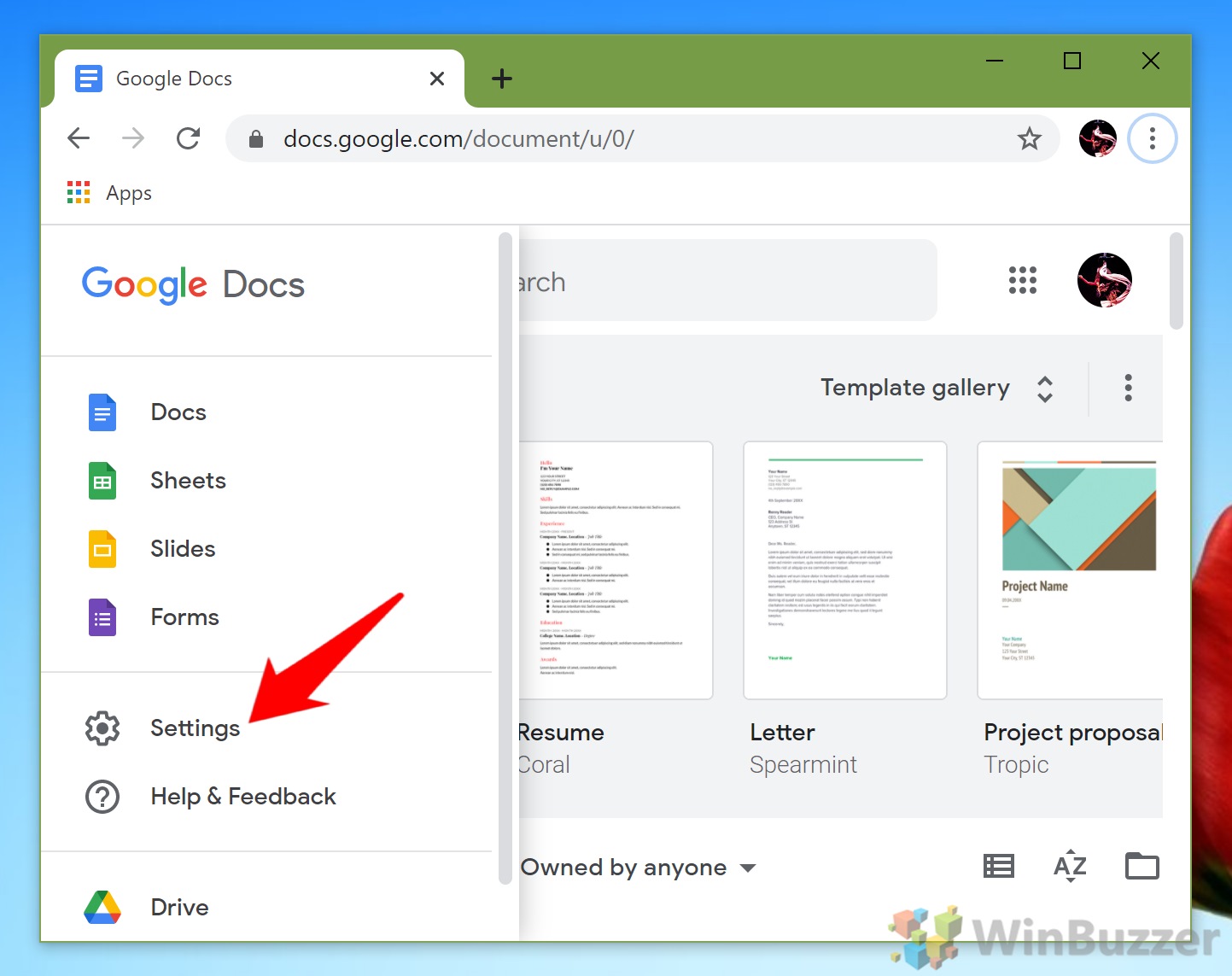Open Apps shortcut in bookmarks bar
This screenshot has width=1232, height=976.
[109, 193]
